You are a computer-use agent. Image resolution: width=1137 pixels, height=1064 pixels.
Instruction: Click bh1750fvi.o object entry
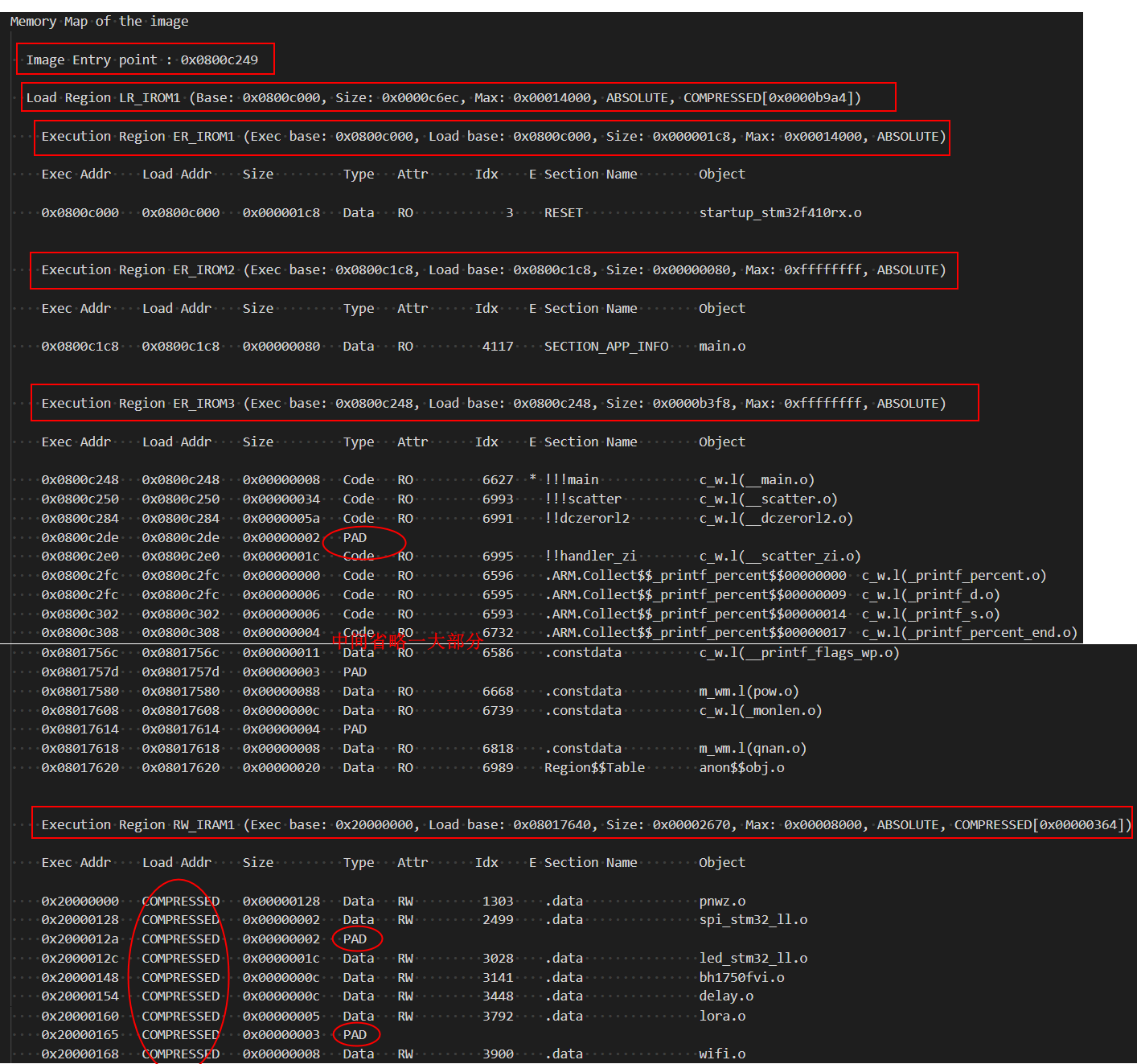coord(741,978)
